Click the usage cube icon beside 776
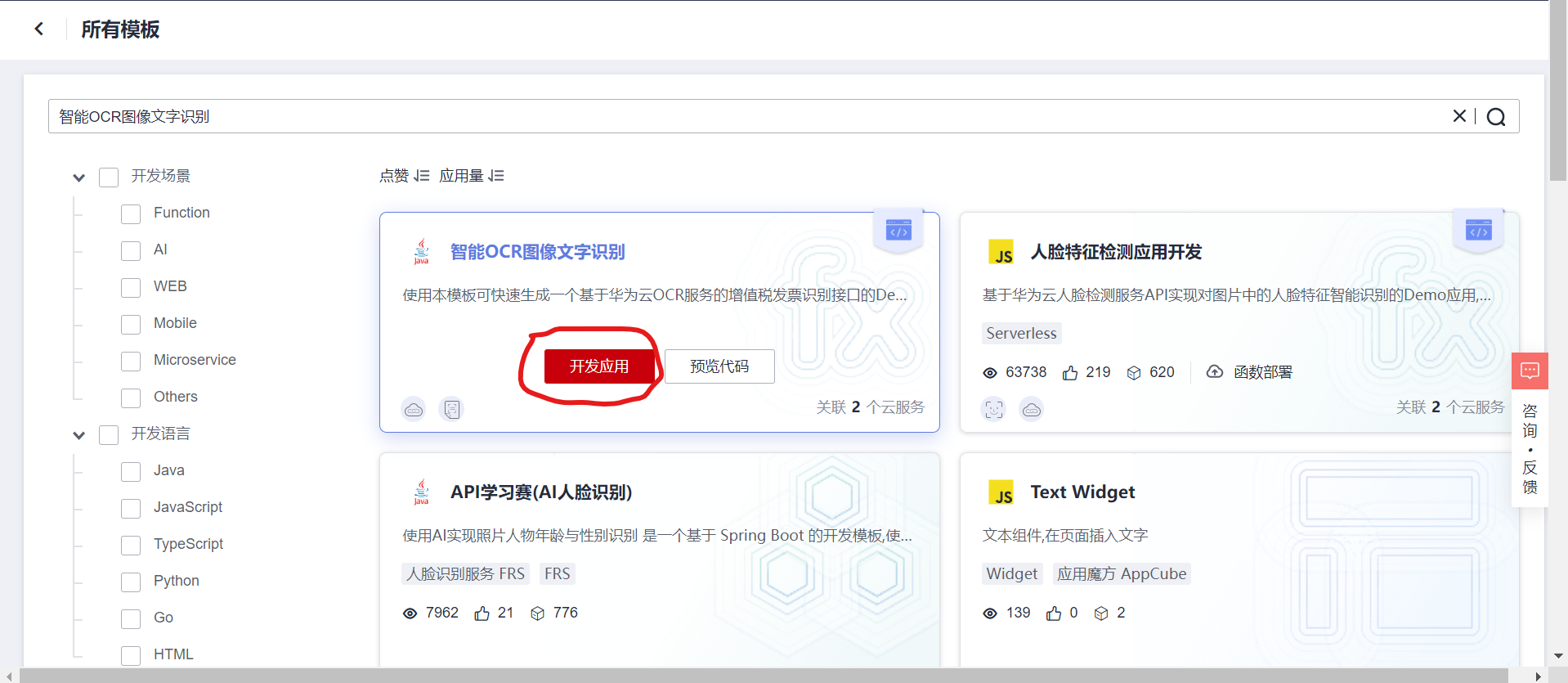Viewport: 1568px width, 683px height. 537,613
